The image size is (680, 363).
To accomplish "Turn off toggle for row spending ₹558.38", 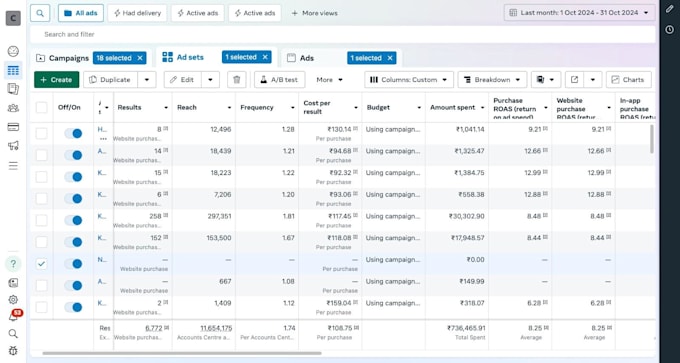I will [73, 199].
